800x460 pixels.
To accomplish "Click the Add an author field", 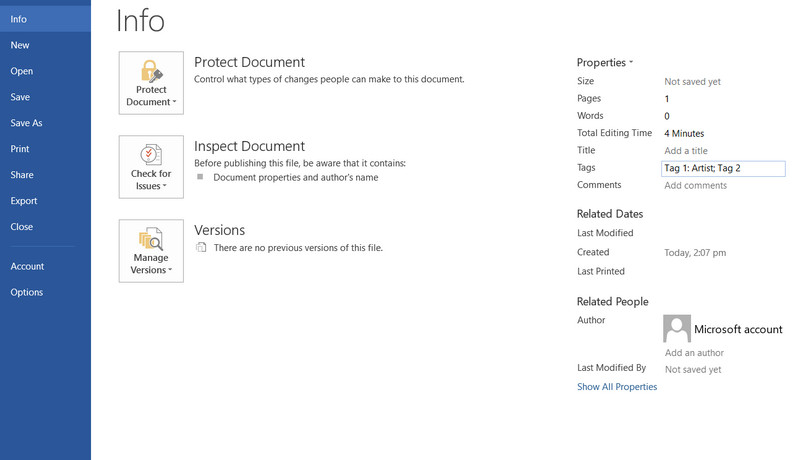I will tap(694, 352).
